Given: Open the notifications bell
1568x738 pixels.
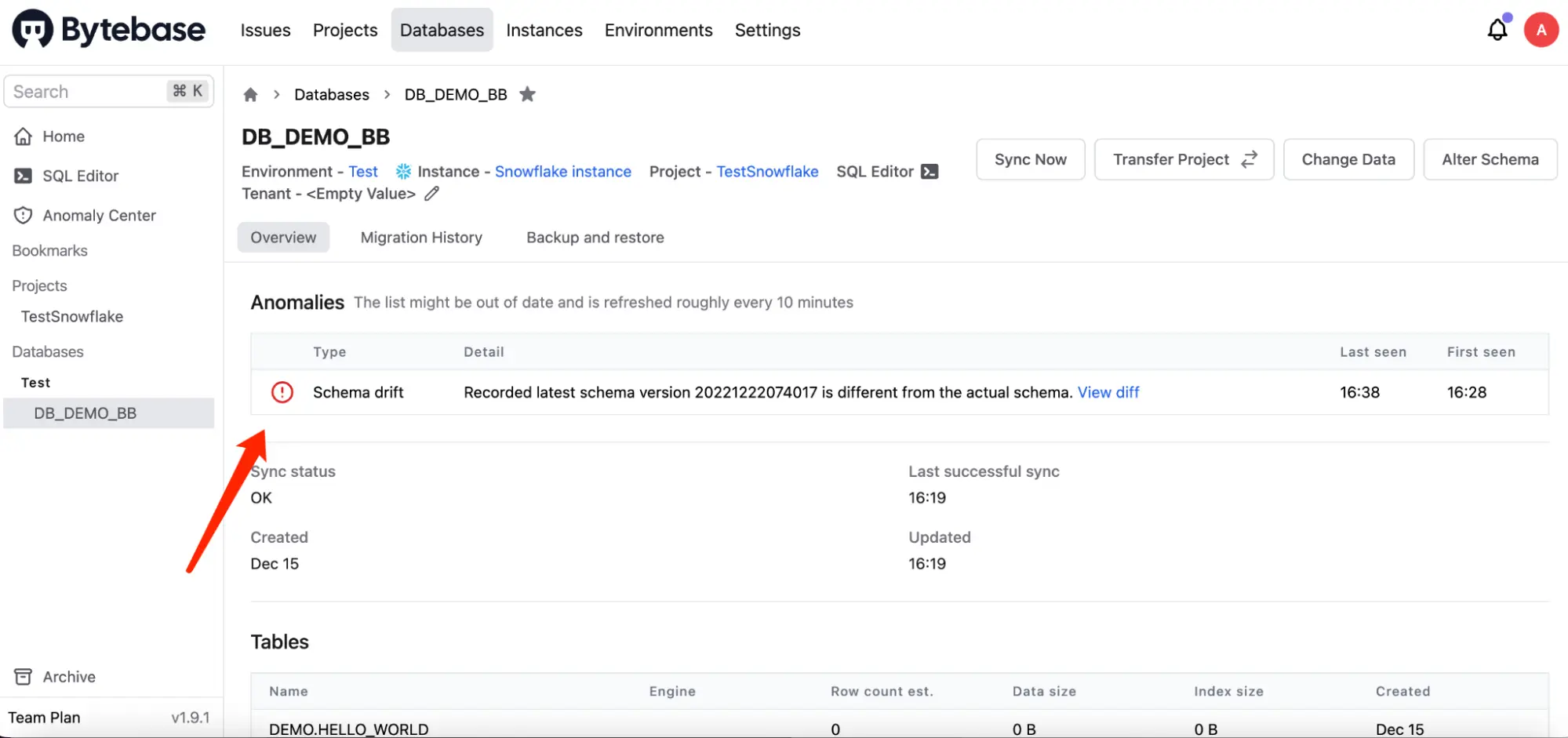Looking at the screenshot, I should [x=1497, y=30].
